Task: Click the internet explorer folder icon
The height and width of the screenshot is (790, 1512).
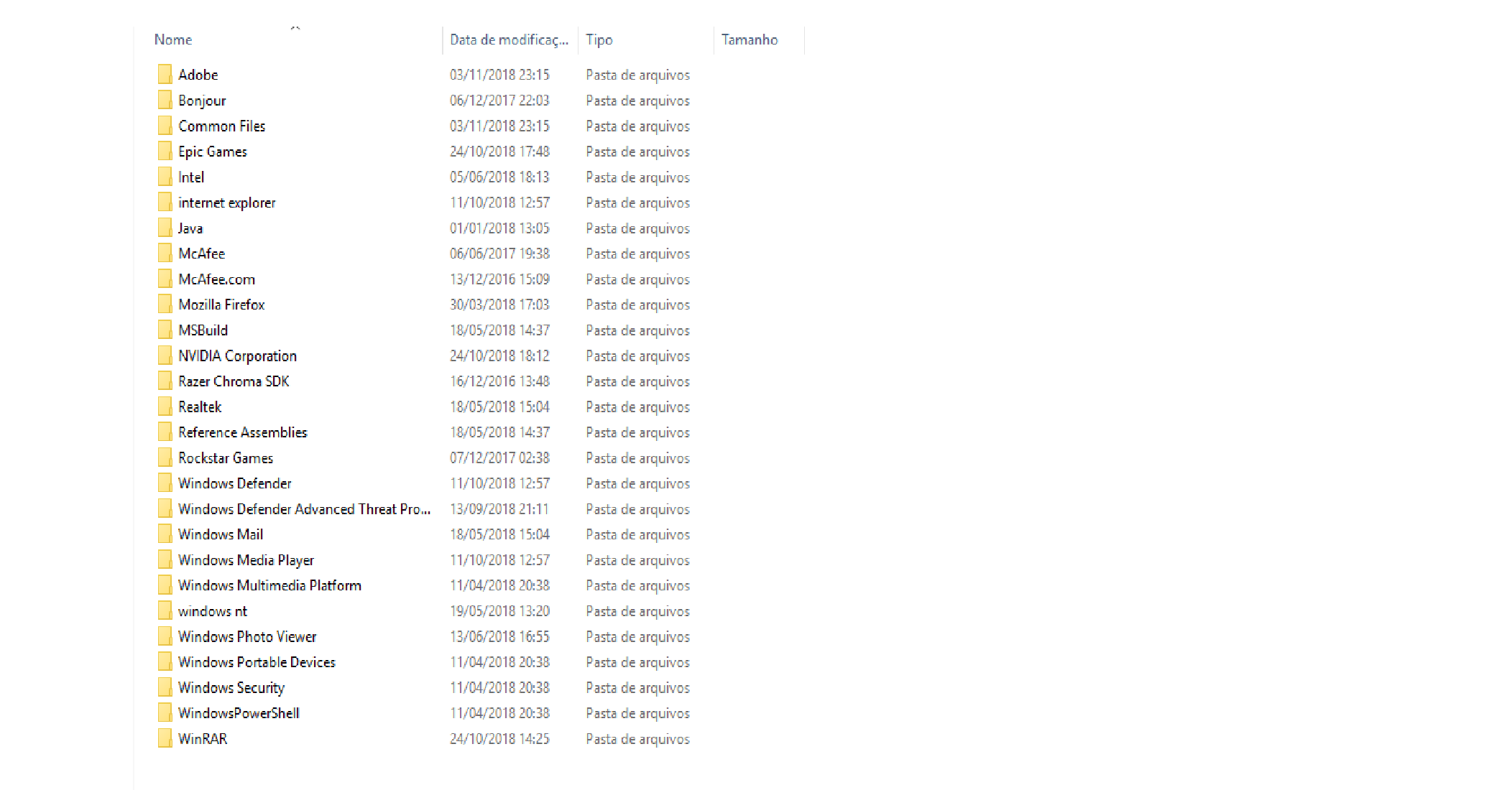Action: point(165,203)
